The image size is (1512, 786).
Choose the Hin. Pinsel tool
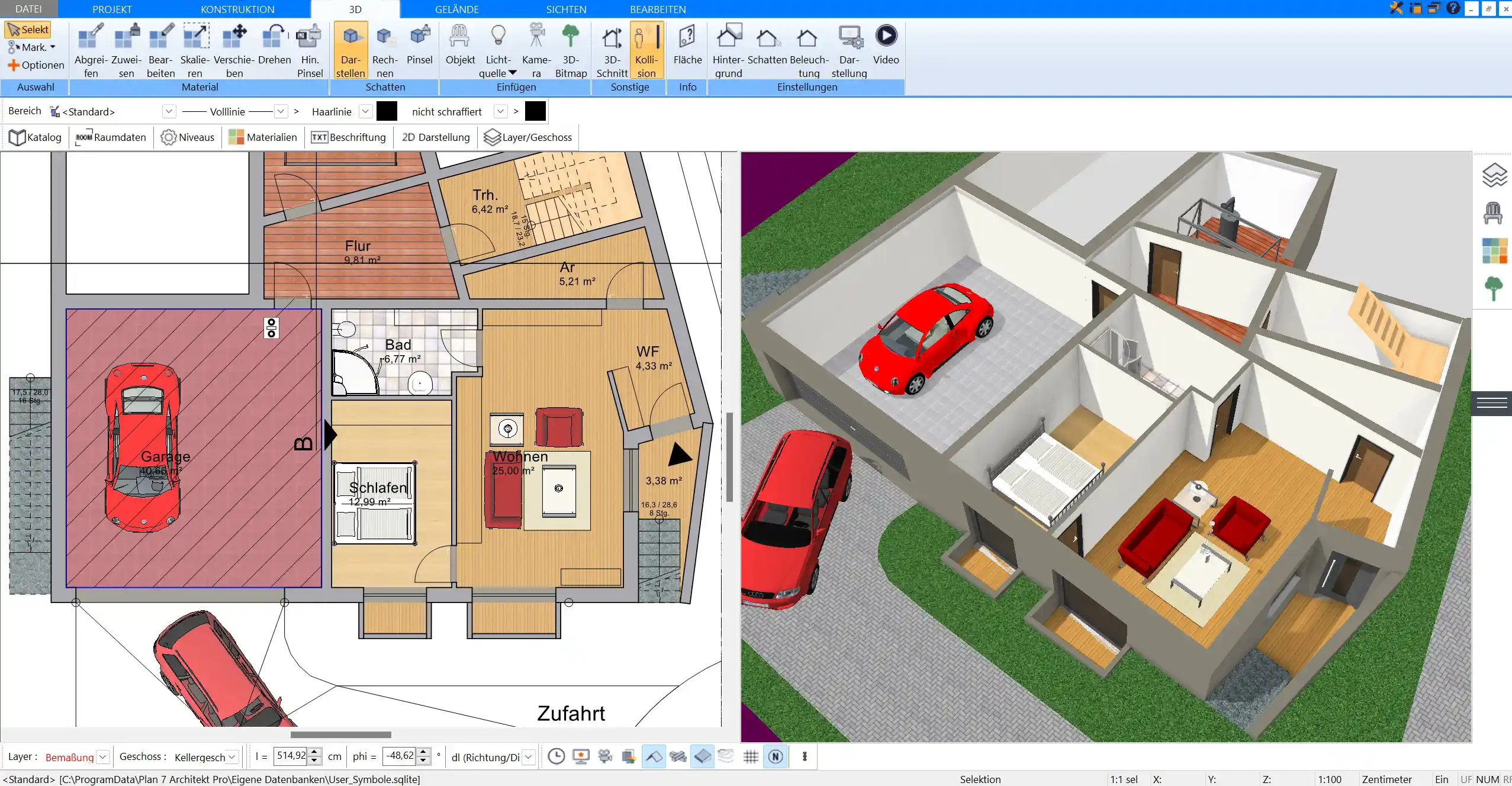(310, 51)
